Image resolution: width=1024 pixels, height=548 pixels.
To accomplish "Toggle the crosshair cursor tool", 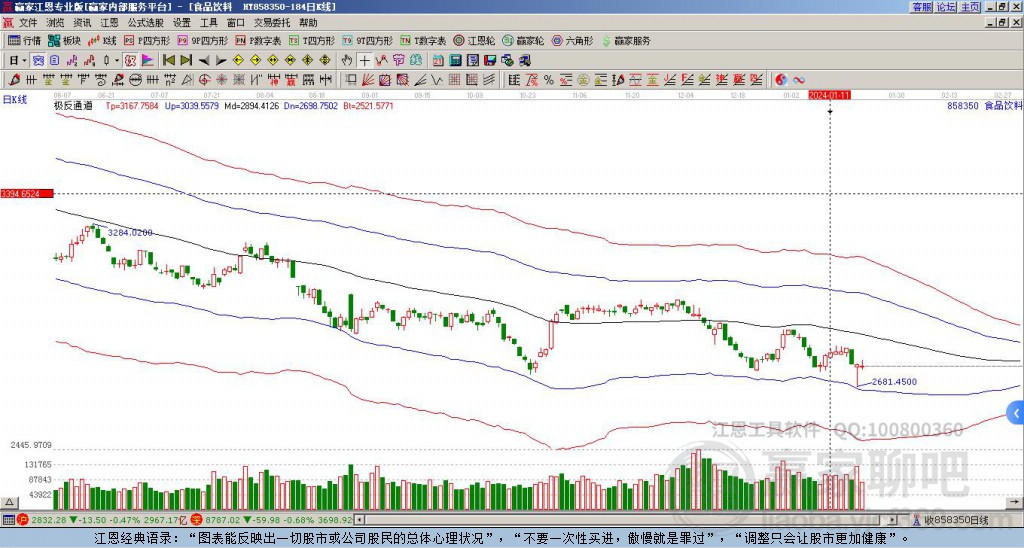I will pyautogui.click(x=365, y=60).
